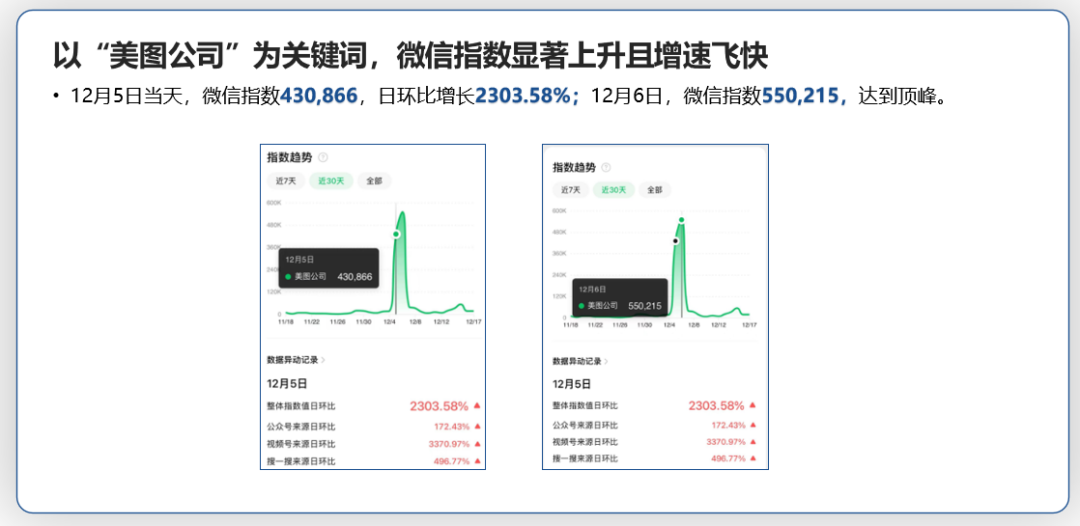Click 12月6日 date inside right chart tooltip
This screenshot has height=526, width=1080.
592,290
